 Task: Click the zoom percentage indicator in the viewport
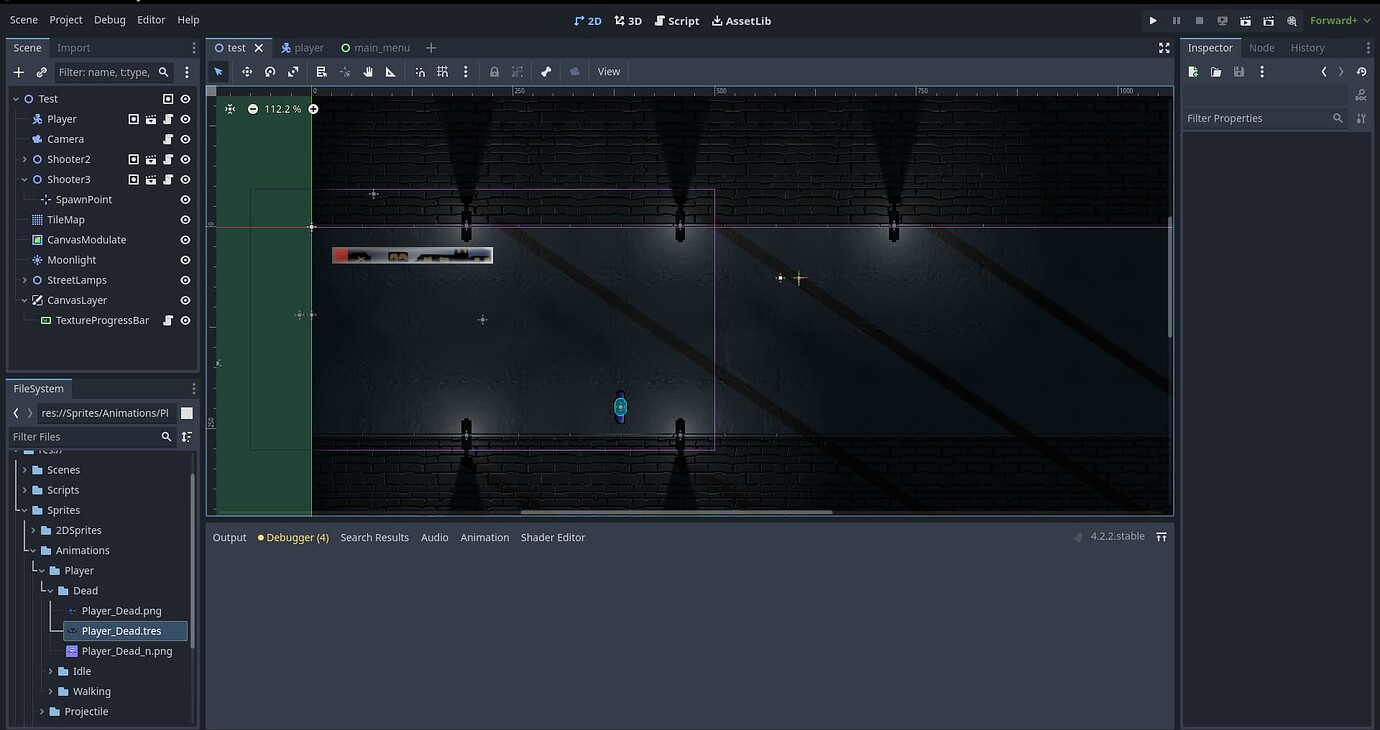(x=282, y=109)
